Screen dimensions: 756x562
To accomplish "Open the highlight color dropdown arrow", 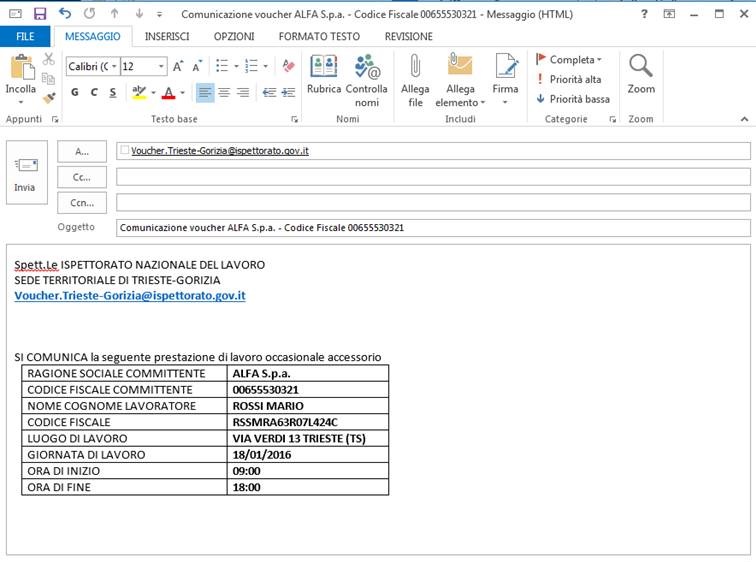I will pyautogui.click(x=153, y=93).
